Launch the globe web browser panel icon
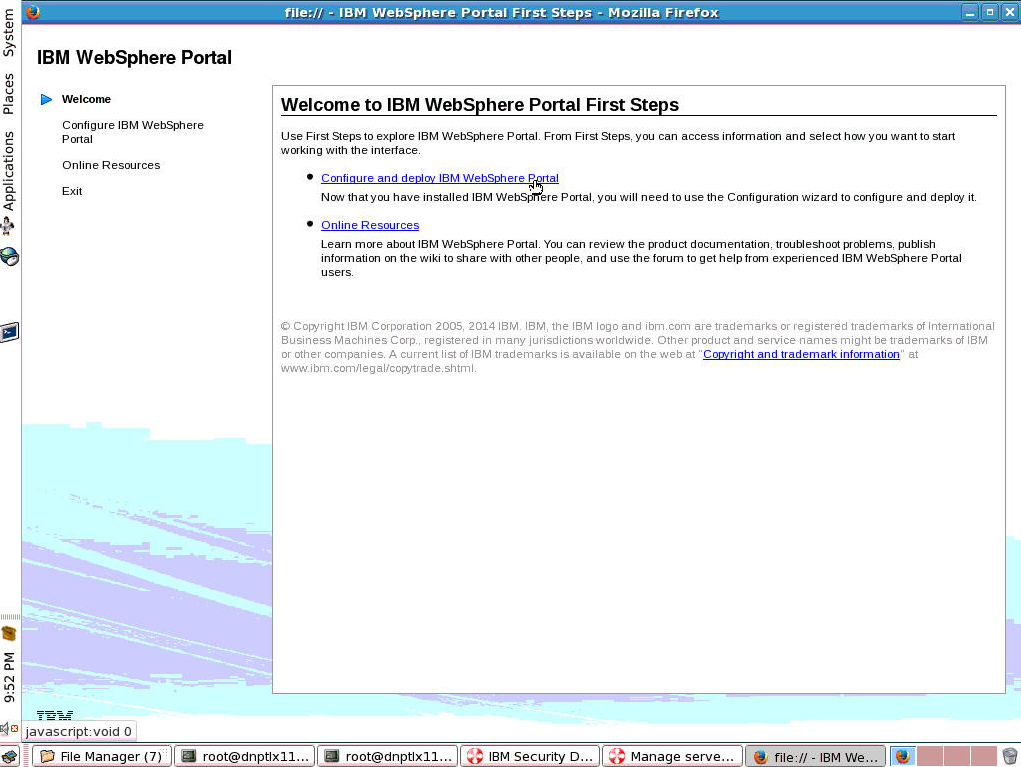Screen dimensions: 1021x767 tap(9, 257)
